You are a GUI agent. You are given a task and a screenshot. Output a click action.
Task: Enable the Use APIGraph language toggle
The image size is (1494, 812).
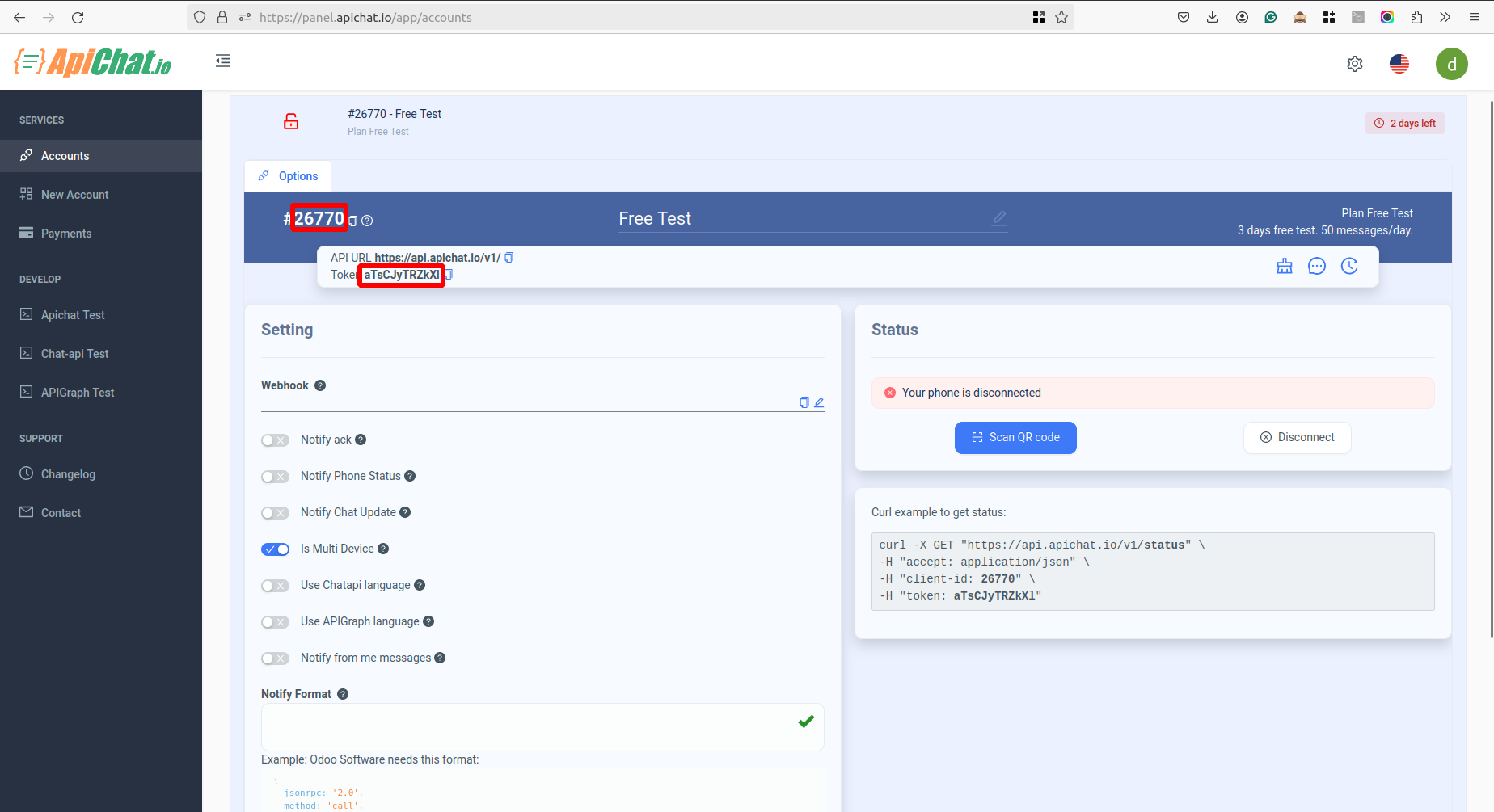(x=275, y=622)
